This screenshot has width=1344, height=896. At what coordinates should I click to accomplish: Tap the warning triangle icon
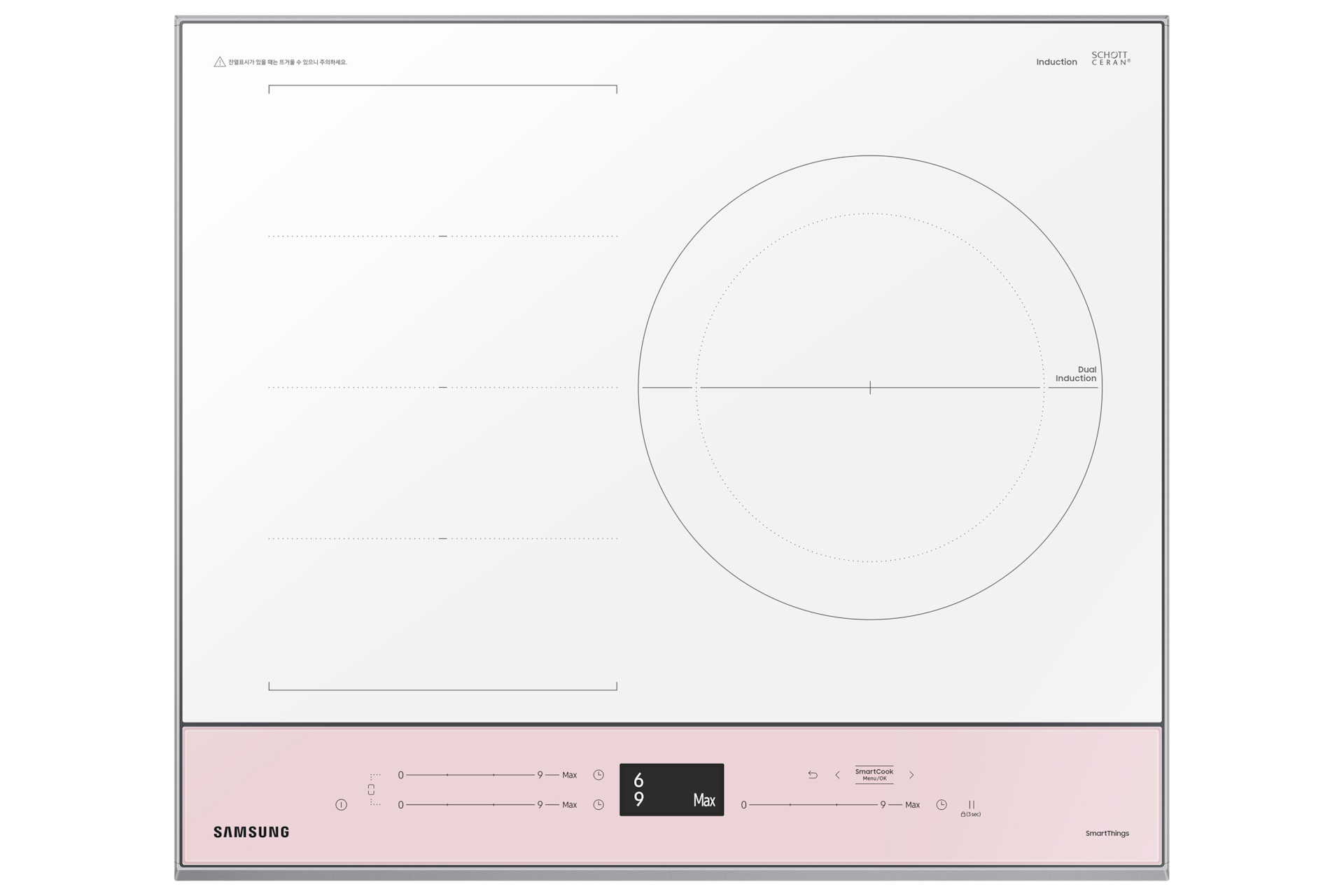(x=219, y=62)
